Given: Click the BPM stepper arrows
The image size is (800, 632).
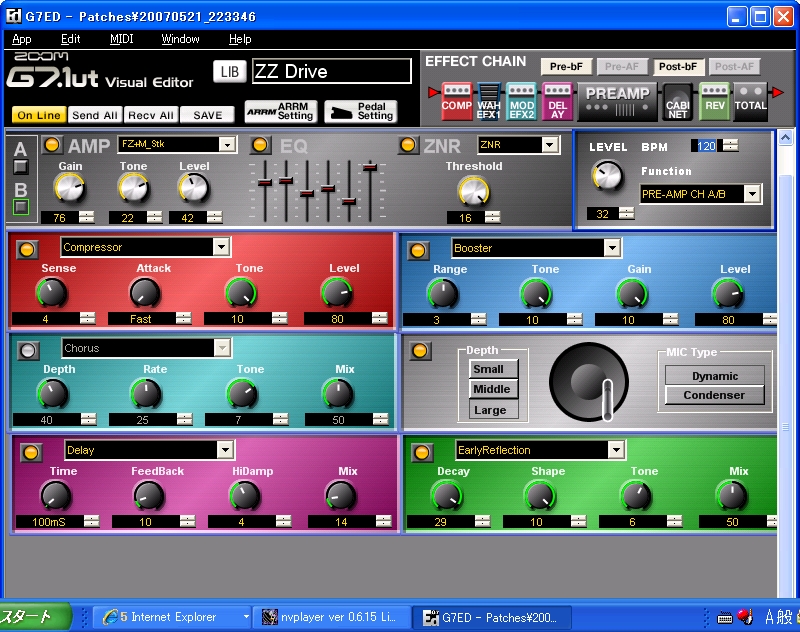Looking at the screenshot, I should 731,145.
